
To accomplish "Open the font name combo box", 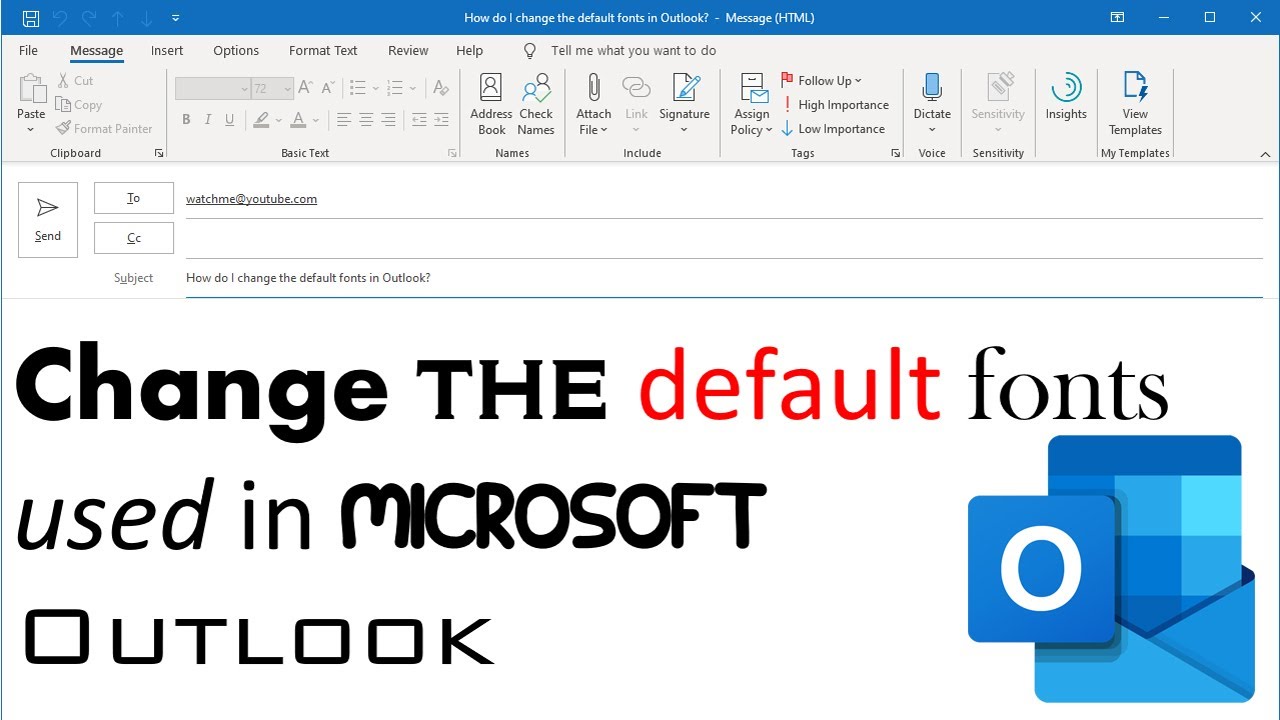I will tap(212, 89).
